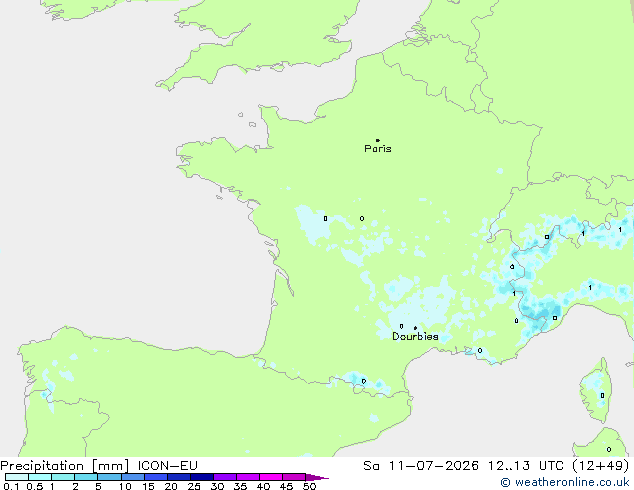Click the legend value 35
The image size is (634, 490).
click(240, 486)
